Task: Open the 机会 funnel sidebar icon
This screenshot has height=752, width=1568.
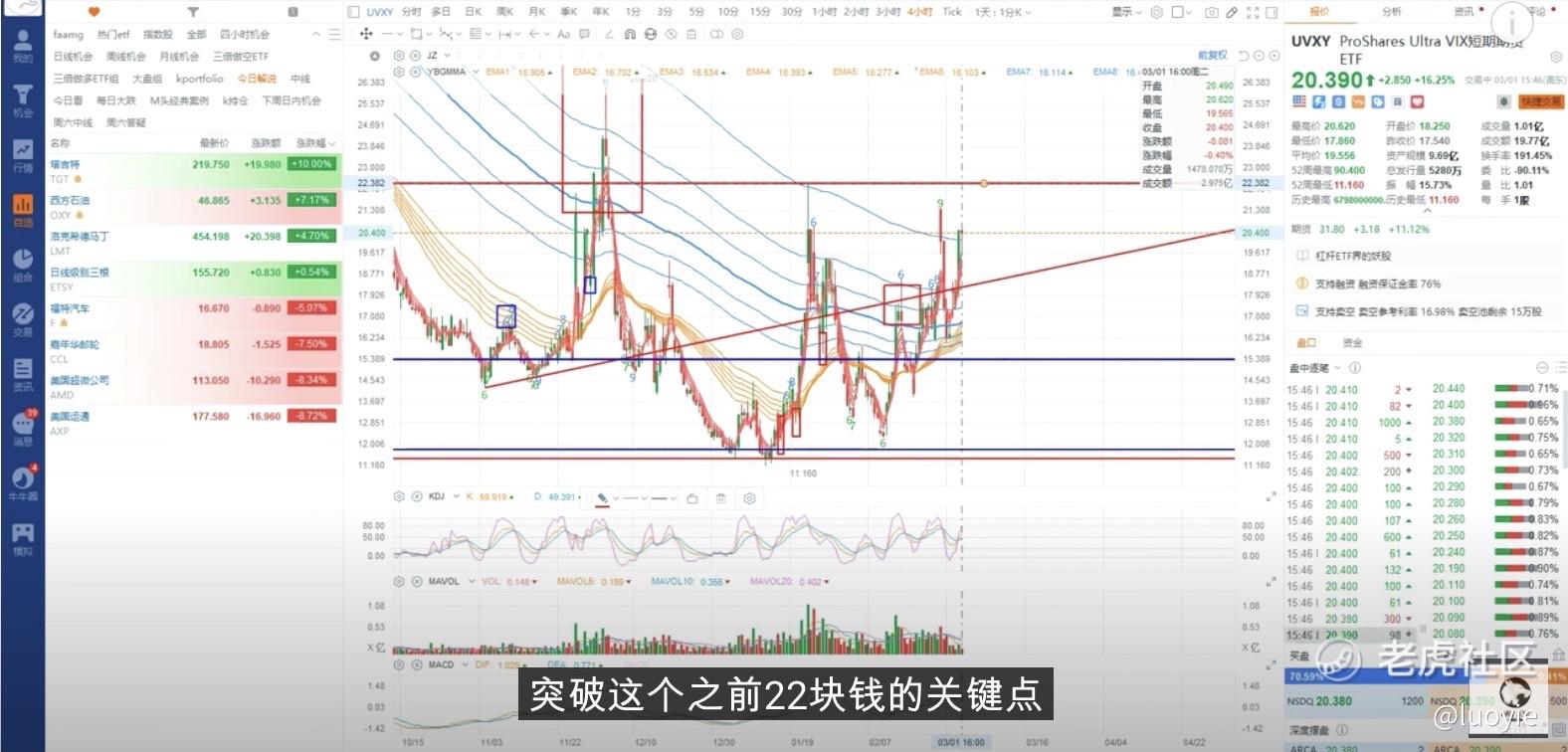Action: pyautogui.click(x=22, y=100)
